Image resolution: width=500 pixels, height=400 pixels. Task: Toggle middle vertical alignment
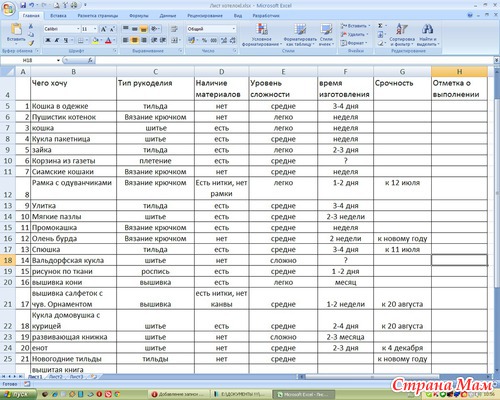pos(134,29)
